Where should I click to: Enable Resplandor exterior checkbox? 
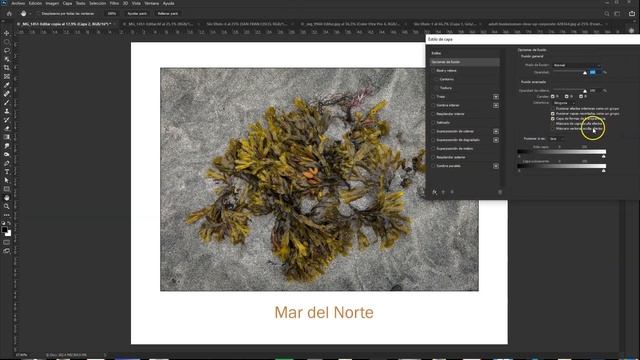click(x=433, y=157)
